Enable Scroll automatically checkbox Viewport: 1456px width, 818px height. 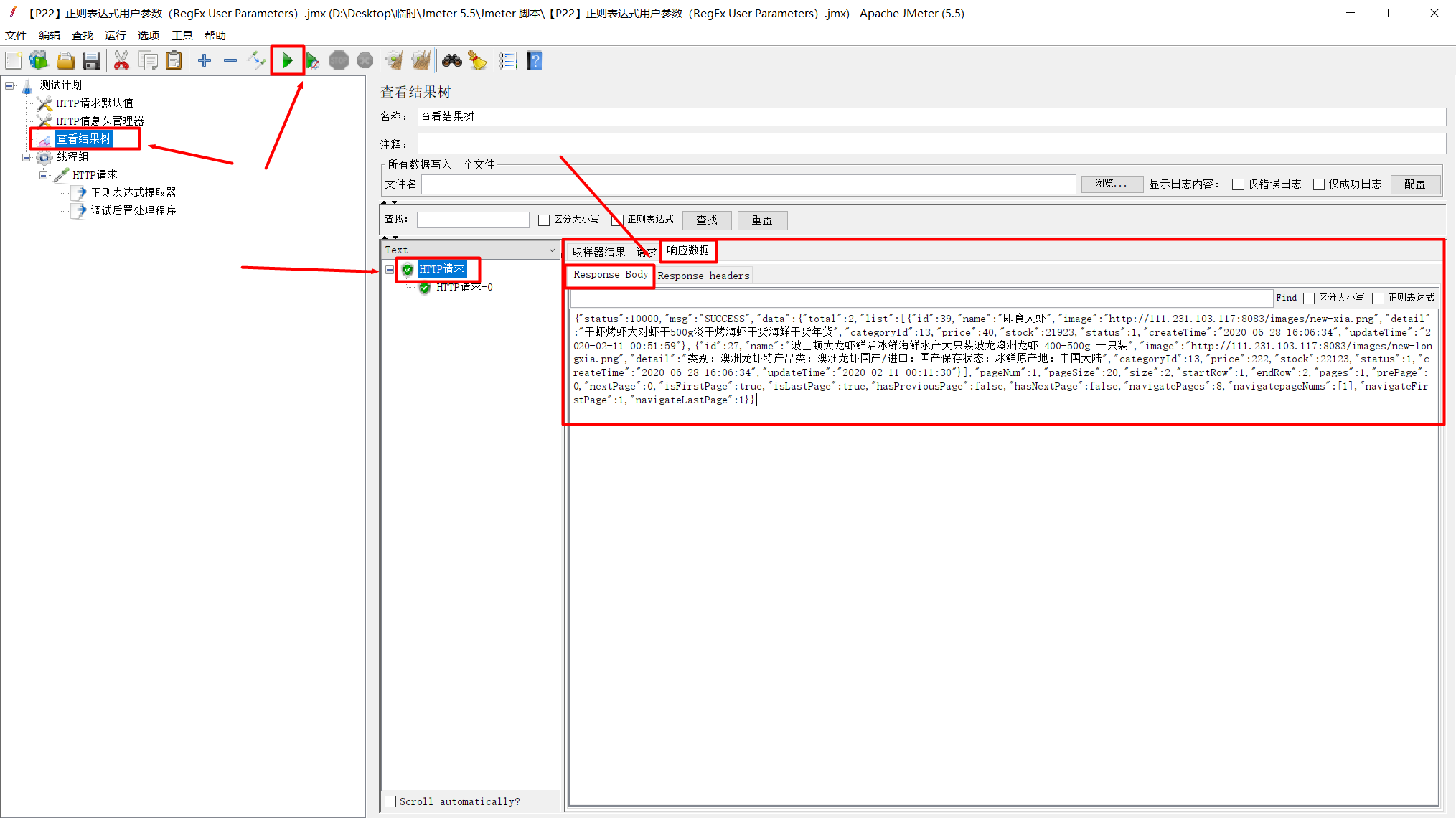coord(390,801)
